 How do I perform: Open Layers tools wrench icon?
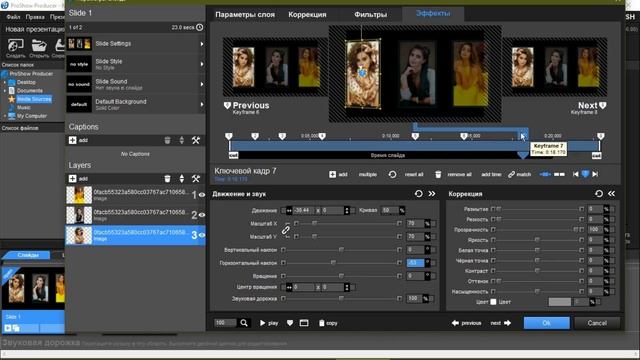[196, 178]
